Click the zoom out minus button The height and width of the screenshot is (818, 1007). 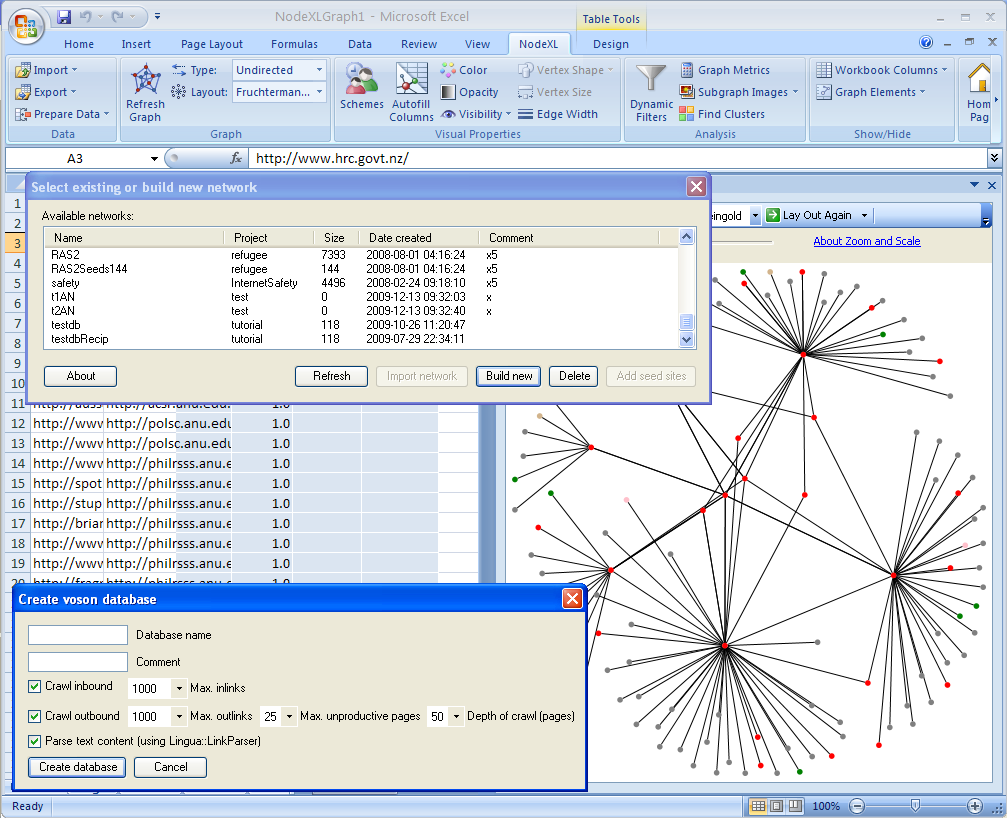[857, 806]
